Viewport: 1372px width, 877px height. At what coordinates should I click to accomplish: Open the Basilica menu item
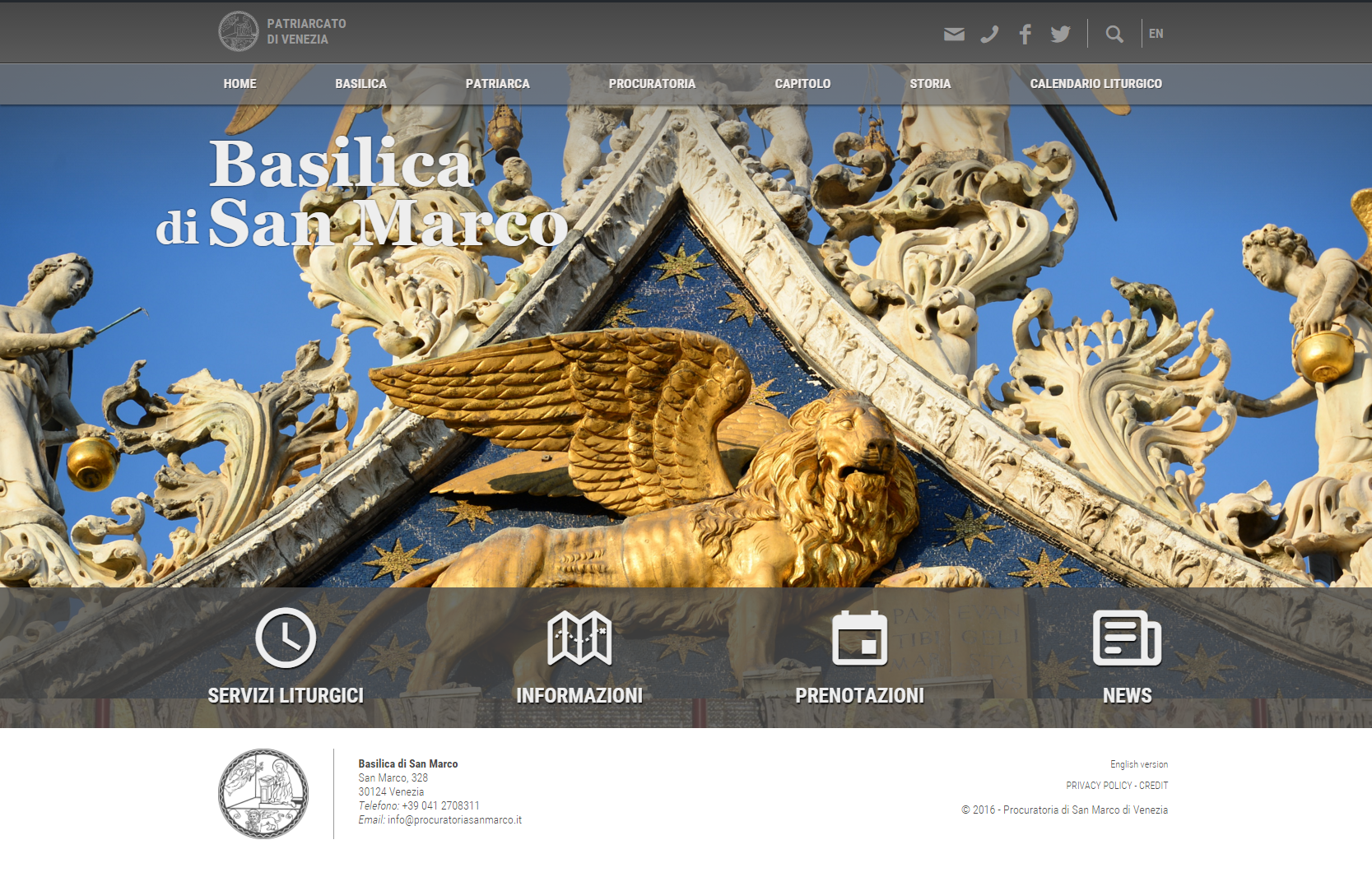point(360,84)
